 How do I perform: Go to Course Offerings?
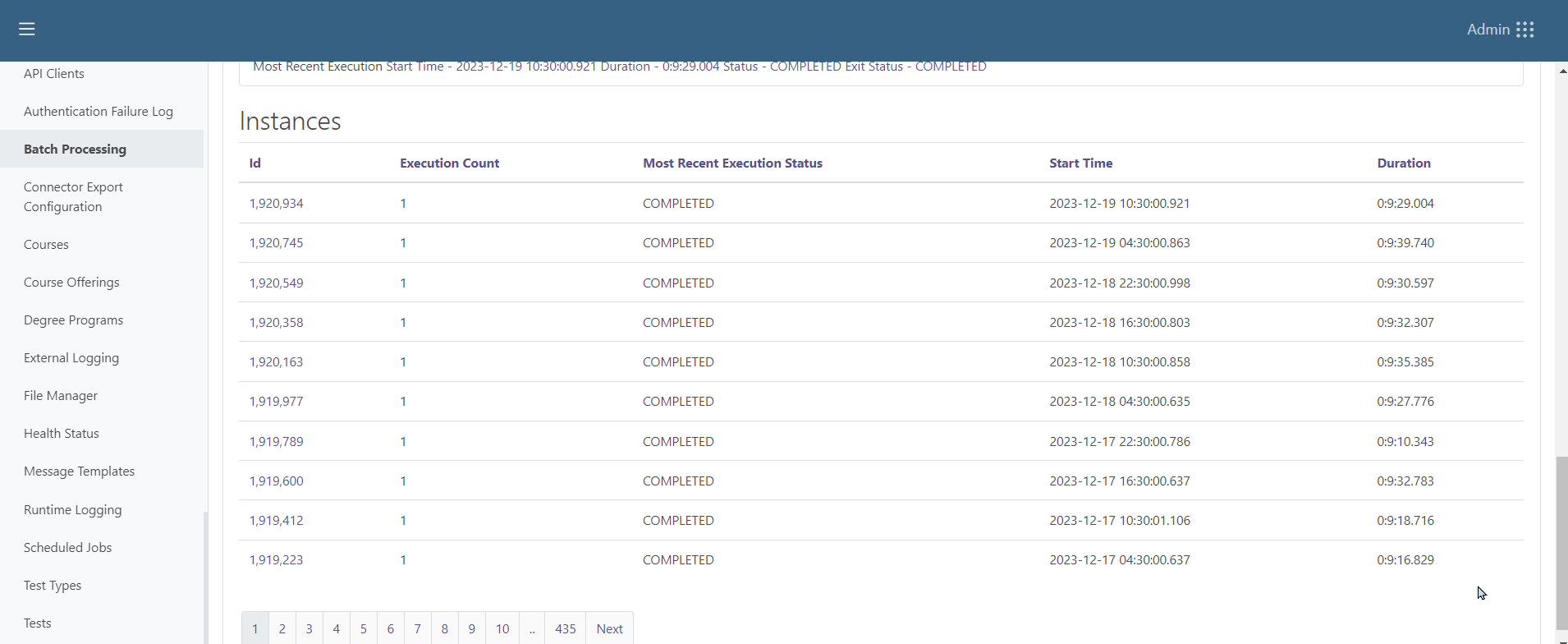pos(71,283)
